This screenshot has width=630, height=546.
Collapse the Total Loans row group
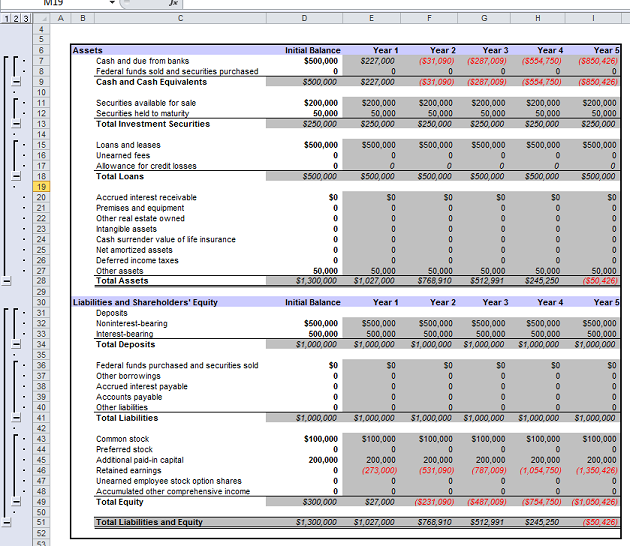pyautogui.click(x=17, y=176)
